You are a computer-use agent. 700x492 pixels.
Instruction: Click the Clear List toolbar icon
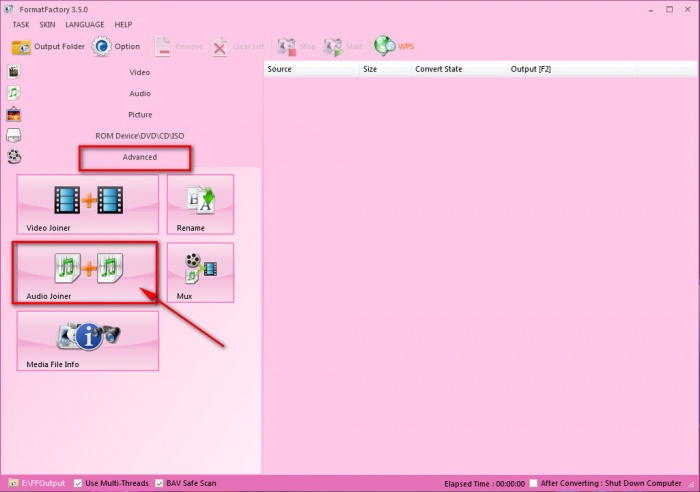click(219, 46)
